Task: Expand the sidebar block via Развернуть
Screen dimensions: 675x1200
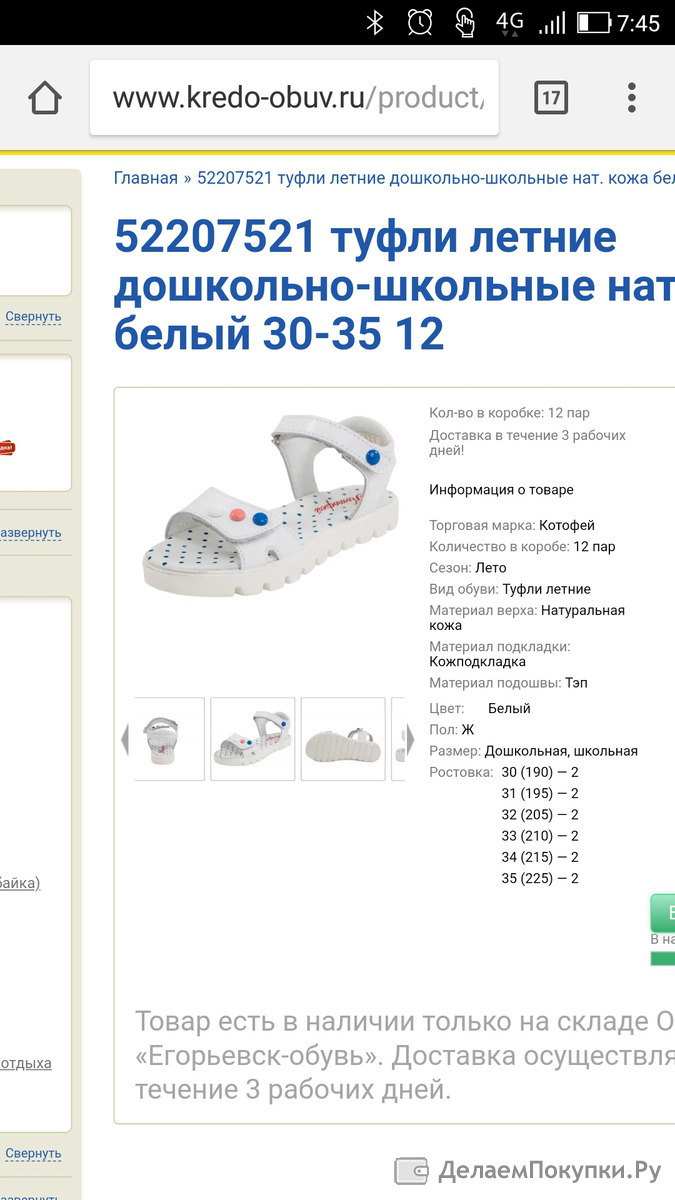Action: point(30,532)
